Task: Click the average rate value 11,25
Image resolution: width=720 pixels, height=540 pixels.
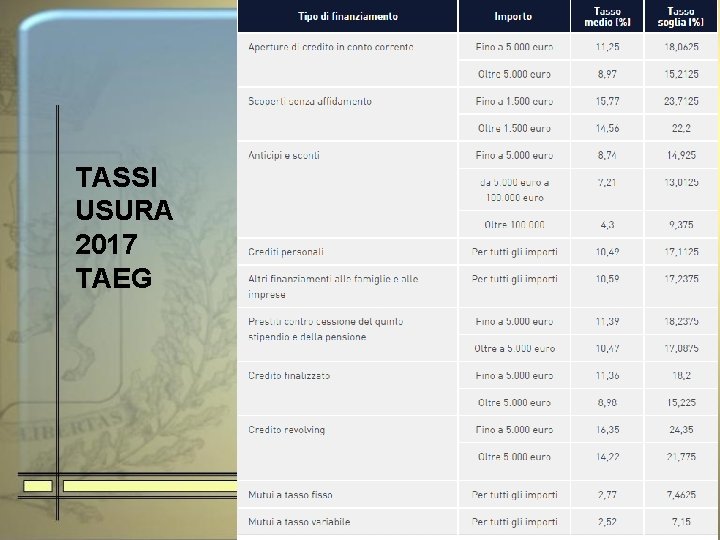Action: point(607,47)
